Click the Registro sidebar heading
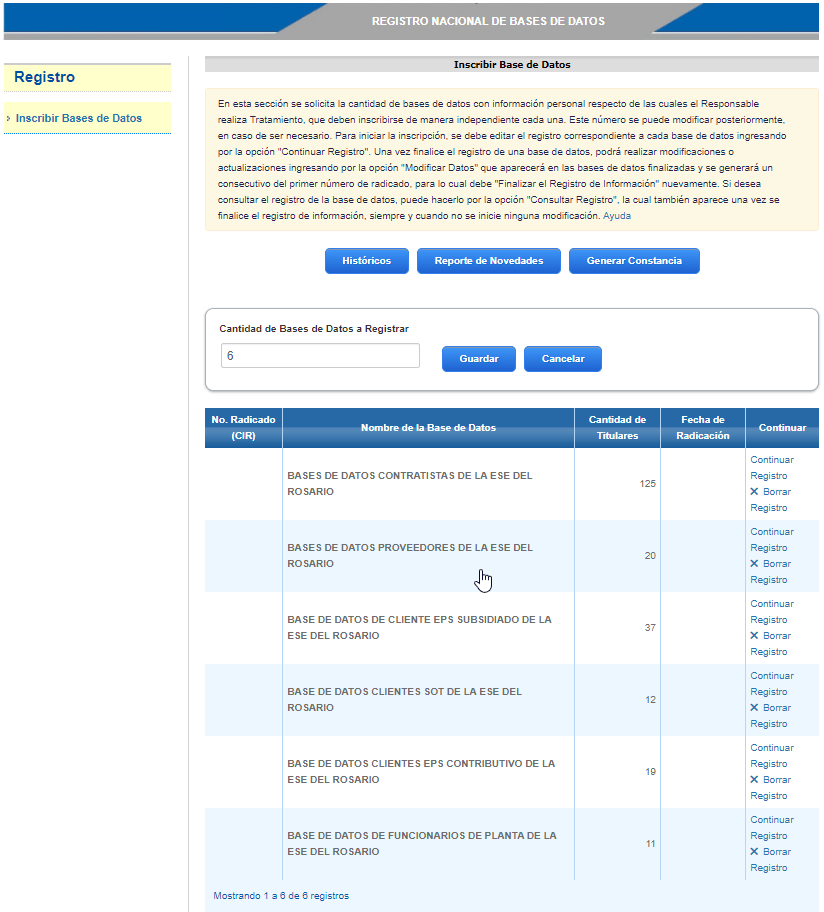This screenshot has height=912, width=824. coord(45,77)
